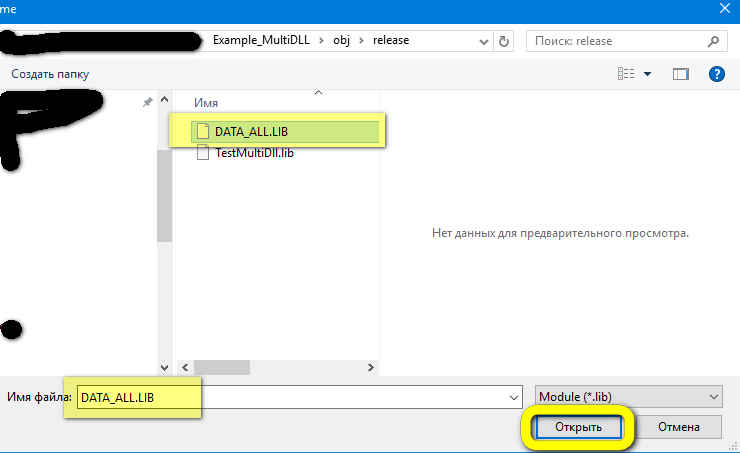Click the refresh button beside the address bar

(504, 41)
